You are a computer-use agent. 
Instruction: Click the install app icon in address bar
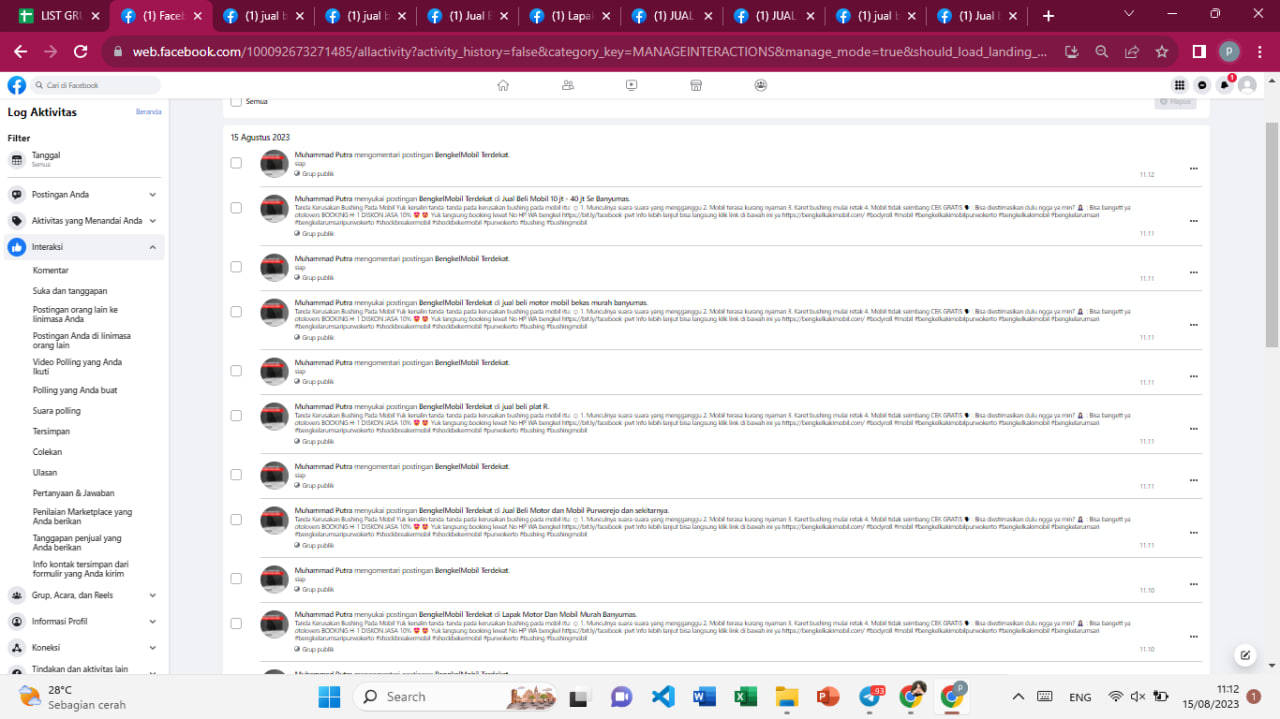coord(1072,51)
